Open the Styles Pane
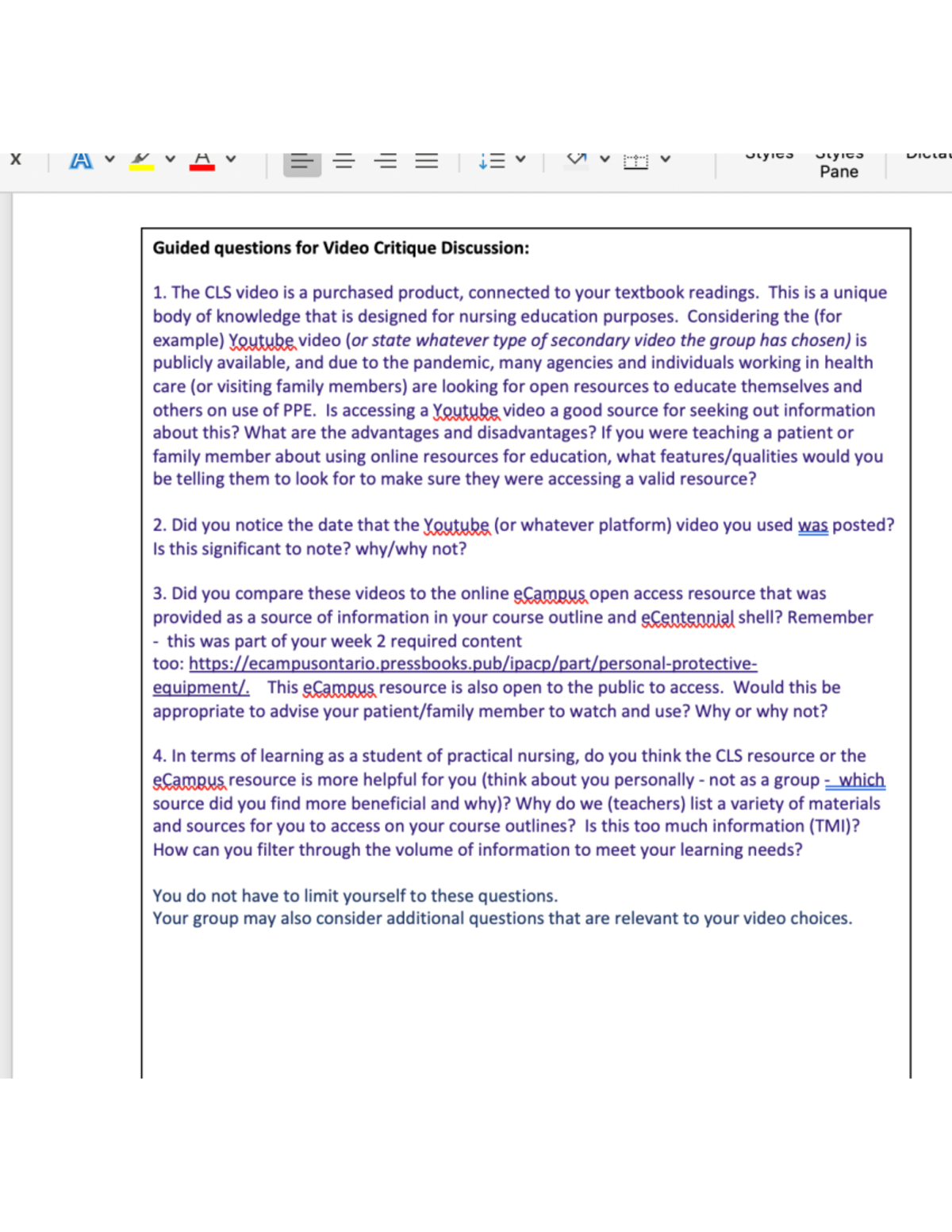Image resolution: width=952 pixels, height=1232 pixels. [839, 165]
